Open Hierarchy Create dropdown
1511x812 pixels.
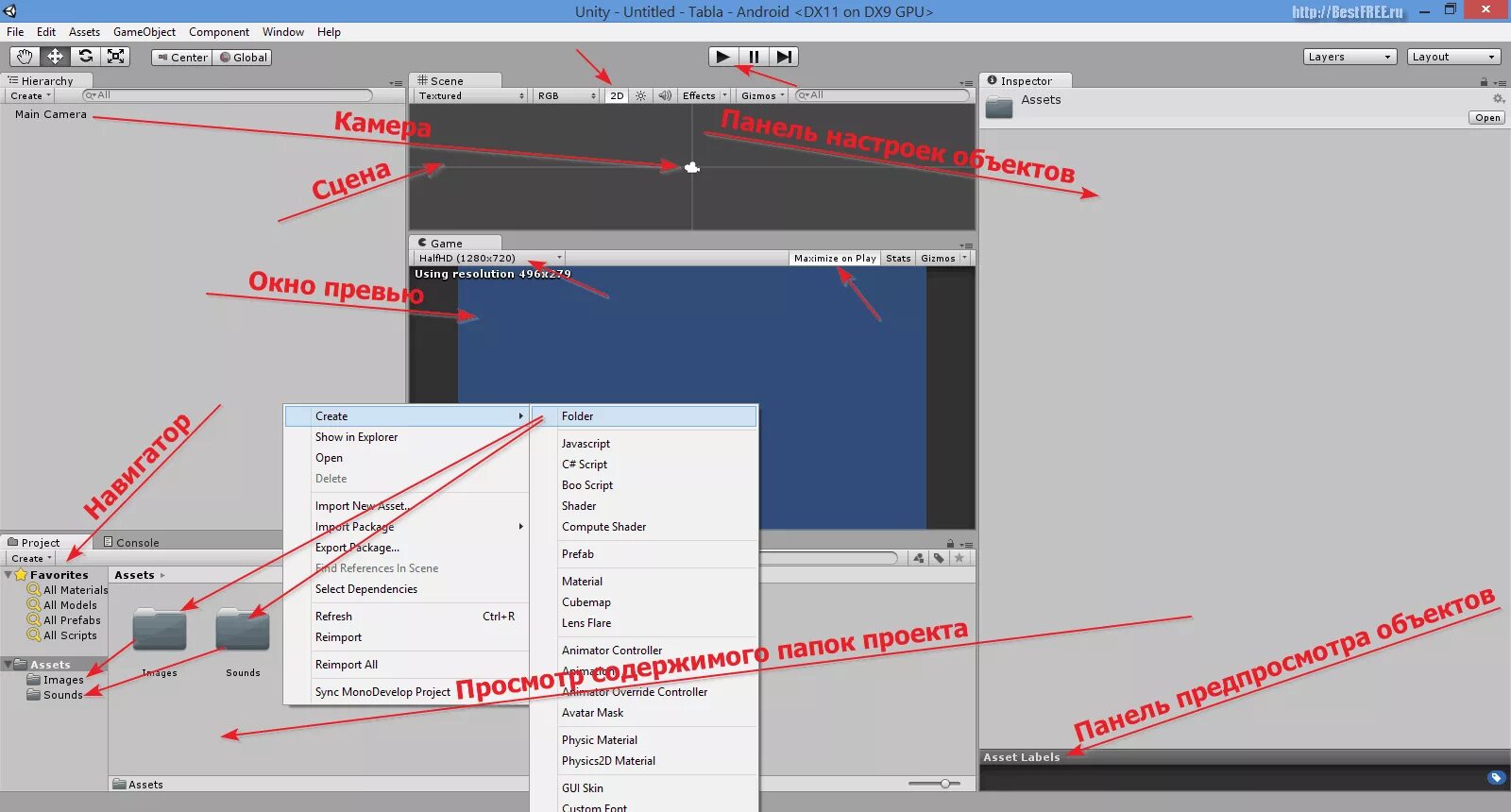30,95
